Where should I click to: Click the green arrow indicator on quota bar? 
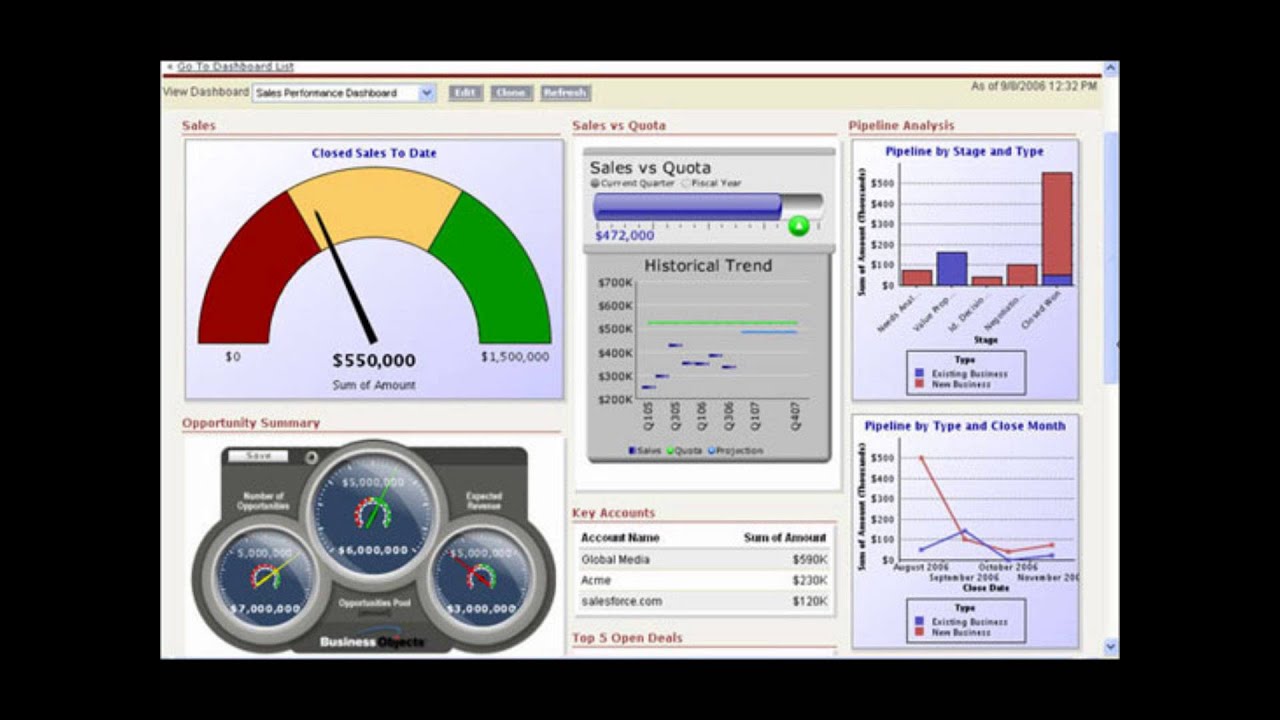[798, 225]
